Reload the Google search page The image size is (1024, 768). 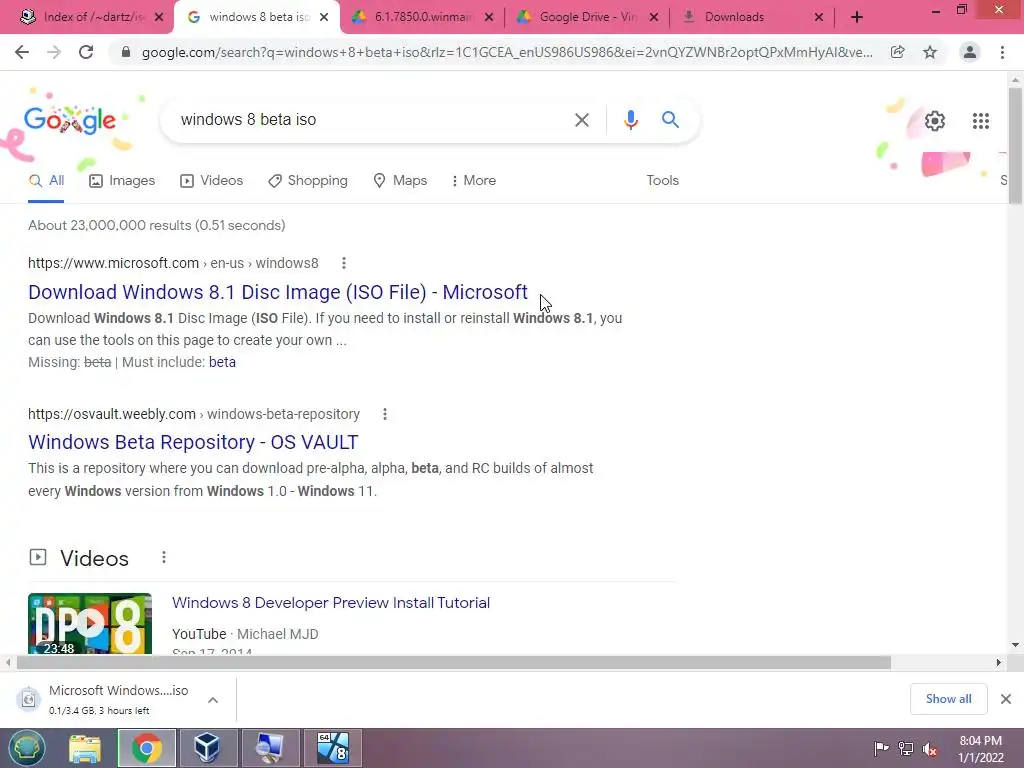coord(86,52)
